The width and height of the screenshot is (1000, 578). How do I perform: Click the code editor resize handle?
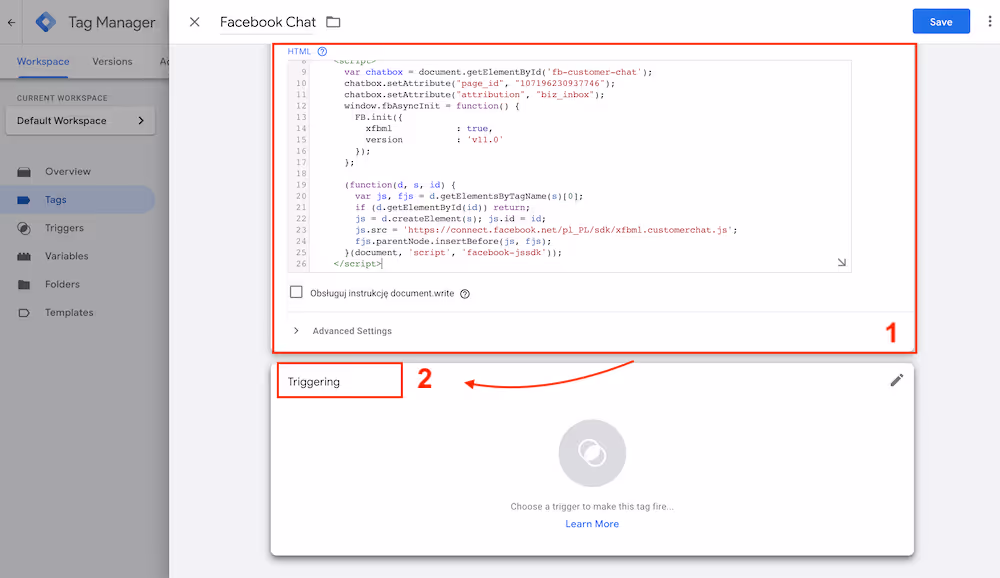pos(841,263)
